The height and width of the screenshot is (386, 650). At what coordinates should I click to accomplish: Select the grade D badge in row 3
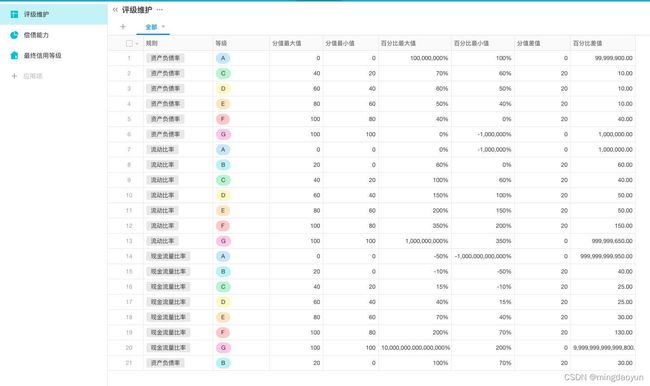point(223,89)
